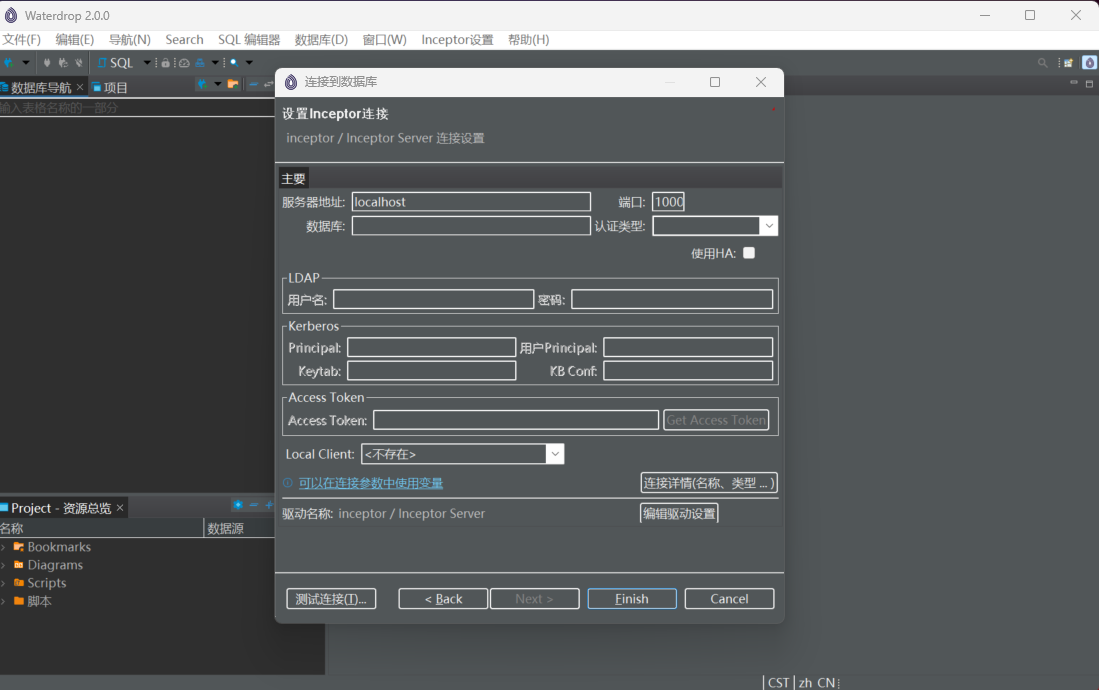
Task: Click the KB Conf field
Action: [x=688, y=370]
